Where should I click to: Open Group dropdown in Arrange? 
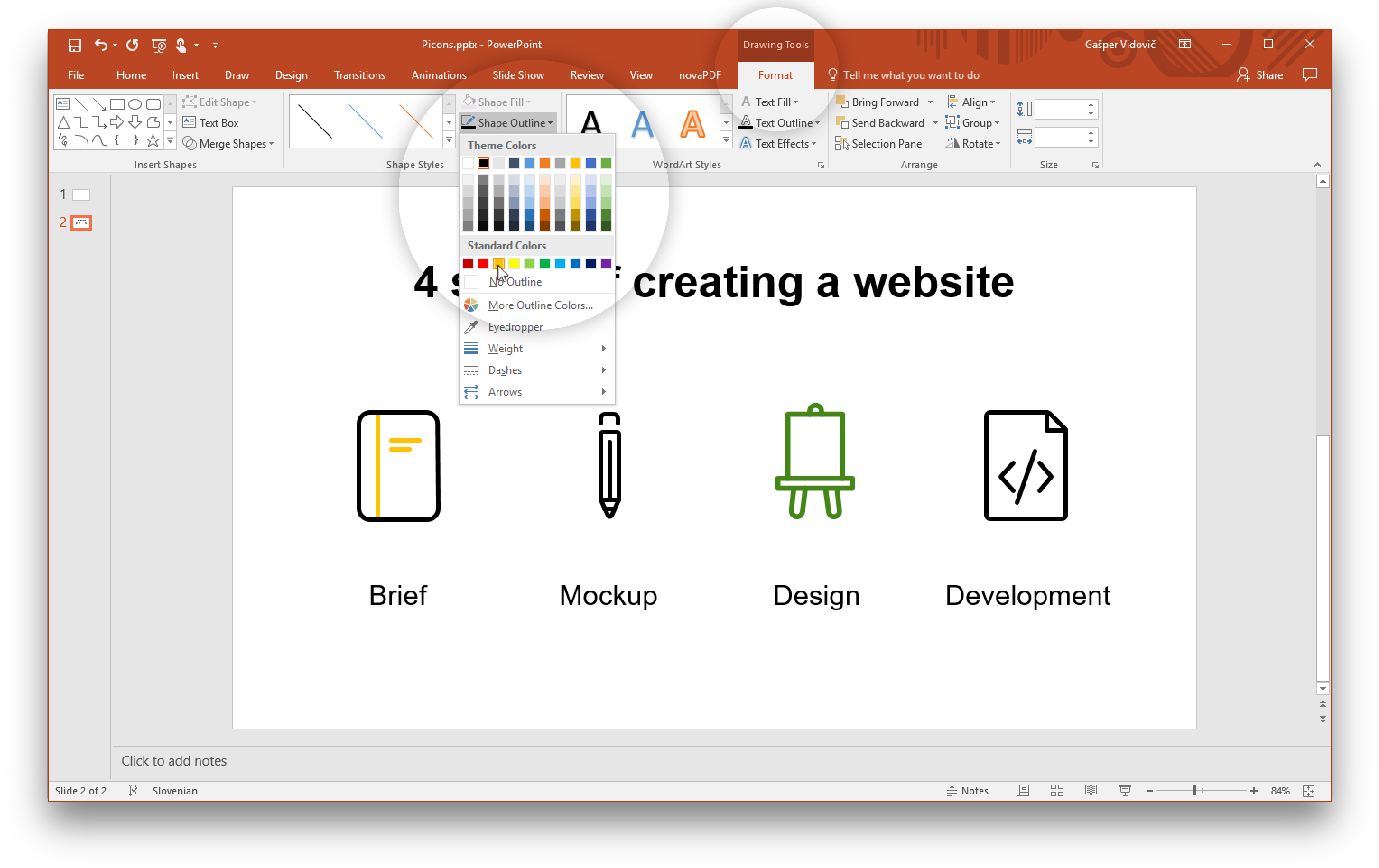pos(972,122)
